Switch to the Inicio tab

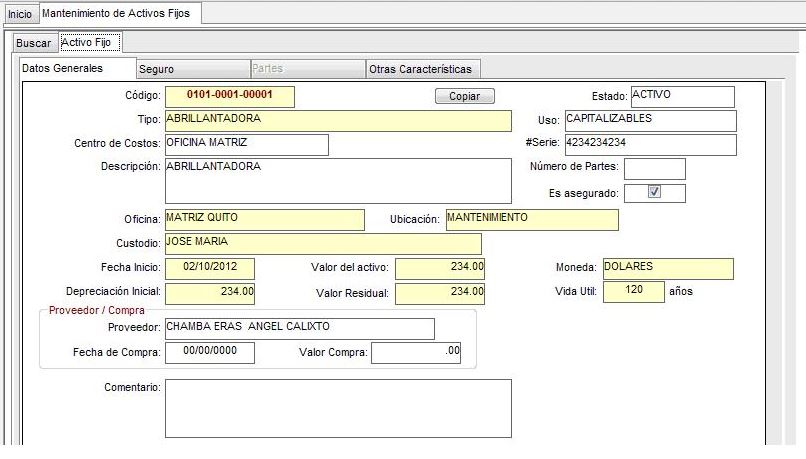pos(19,14)
